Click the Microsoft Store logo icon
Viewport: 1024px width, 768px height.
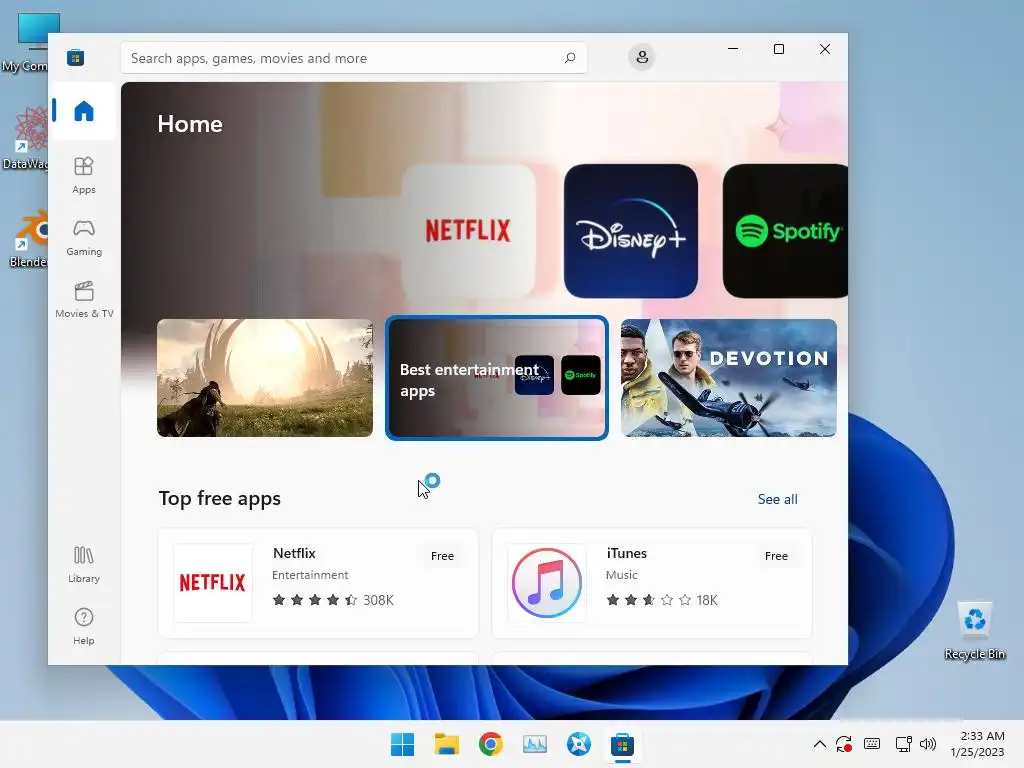tap(75, 58)
